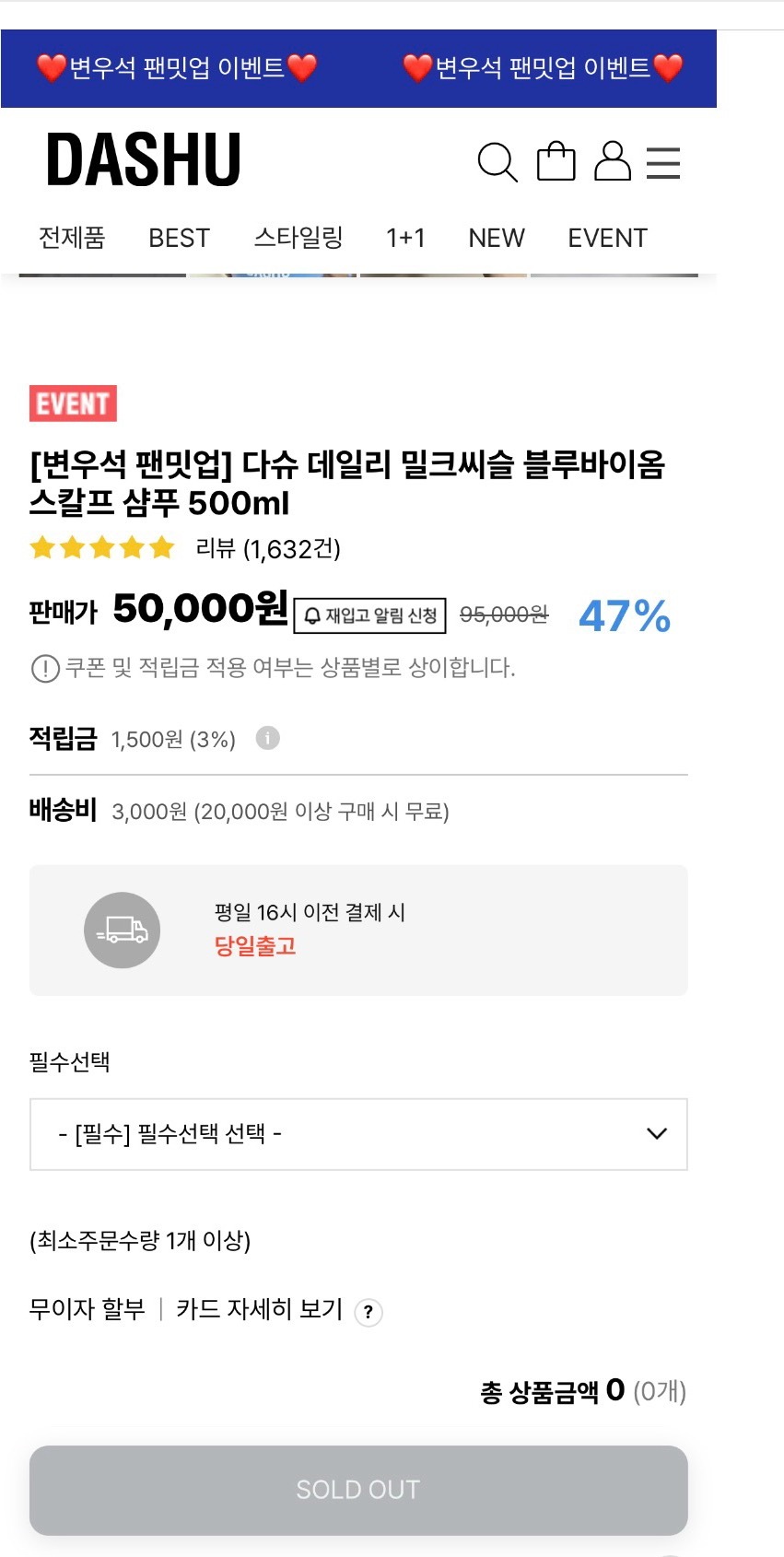Expand the 필수선택 option dropdown
The image size is (784, 1557).
pos(358,1134)
